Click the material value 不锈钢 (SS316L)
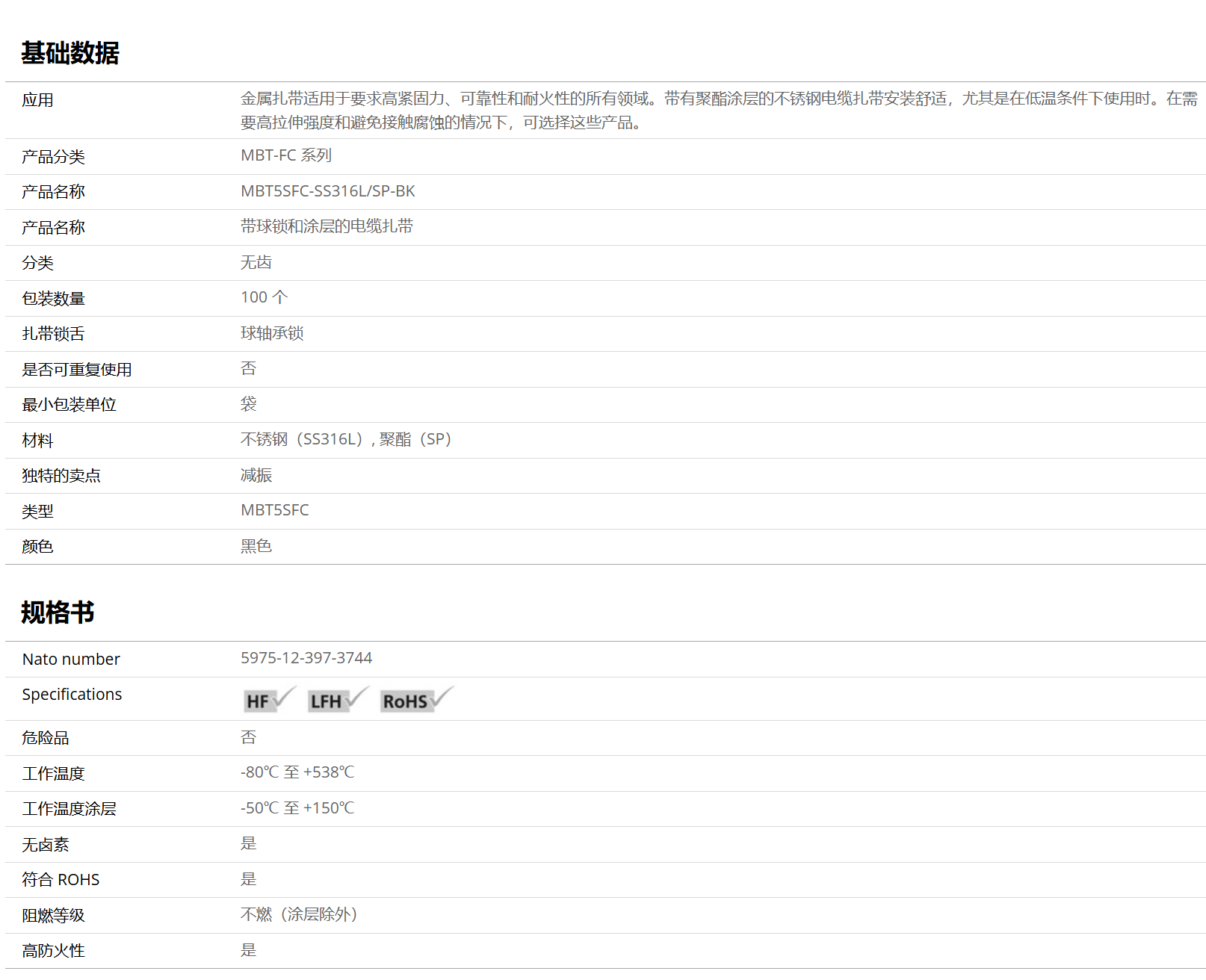 300,439
